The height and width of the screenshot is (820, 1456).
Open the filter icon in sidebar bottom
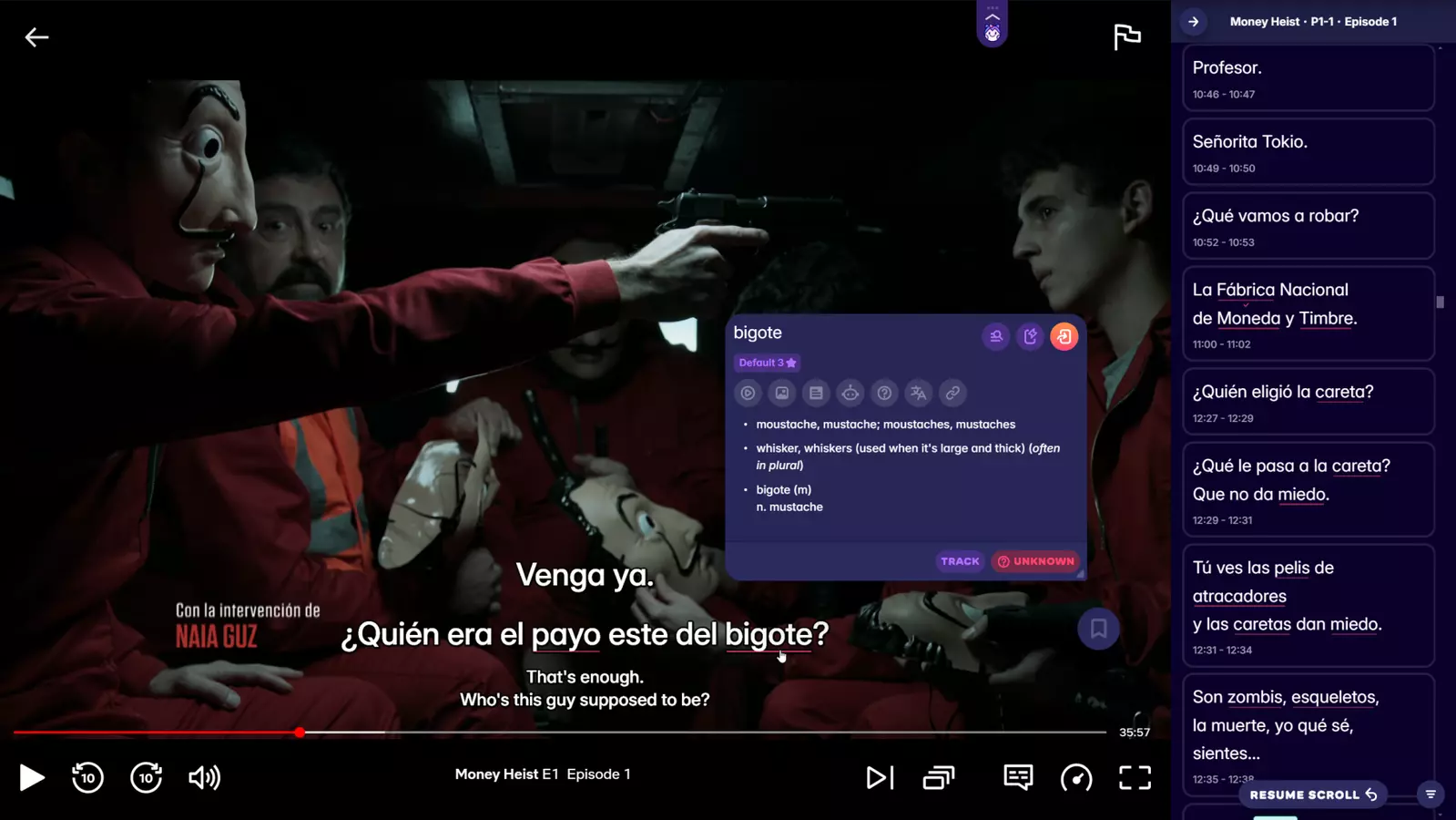(1431, 794)
